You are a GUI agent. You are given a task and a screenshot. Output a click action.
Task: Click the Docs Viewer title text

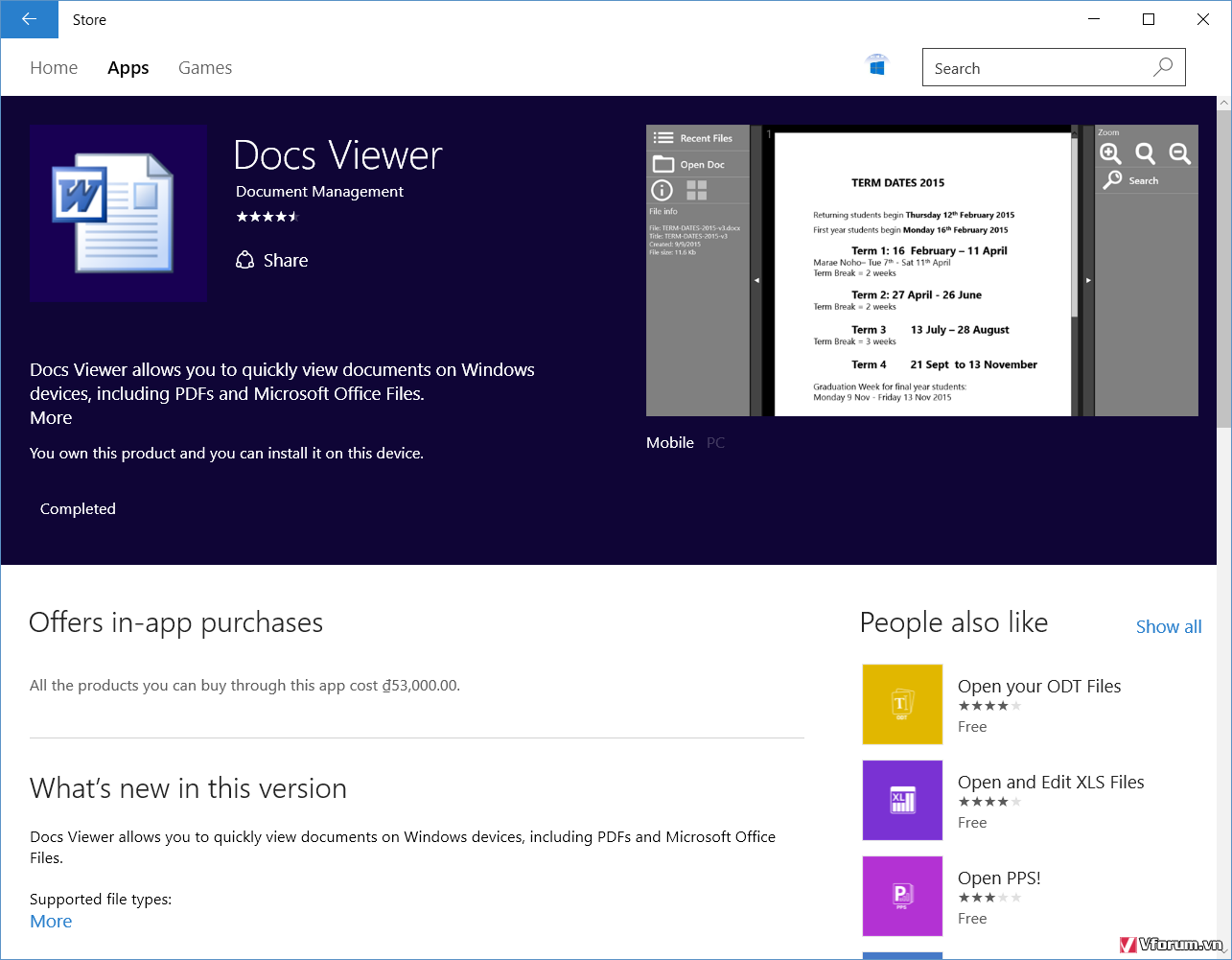(338, 155)
